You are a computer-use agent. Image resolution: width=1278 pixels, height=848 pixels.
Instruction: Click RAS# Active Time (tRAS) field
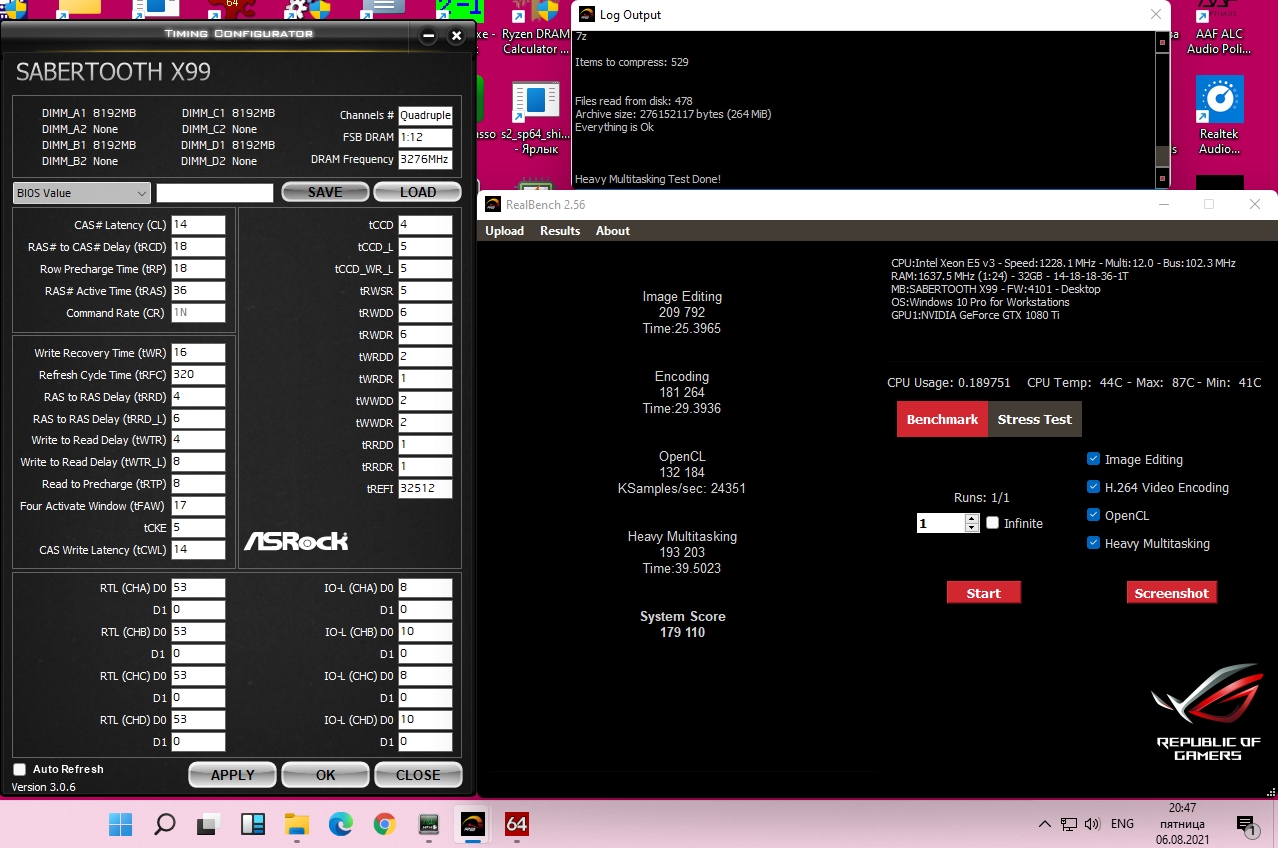pyautogui.click(x=198, y=291)
